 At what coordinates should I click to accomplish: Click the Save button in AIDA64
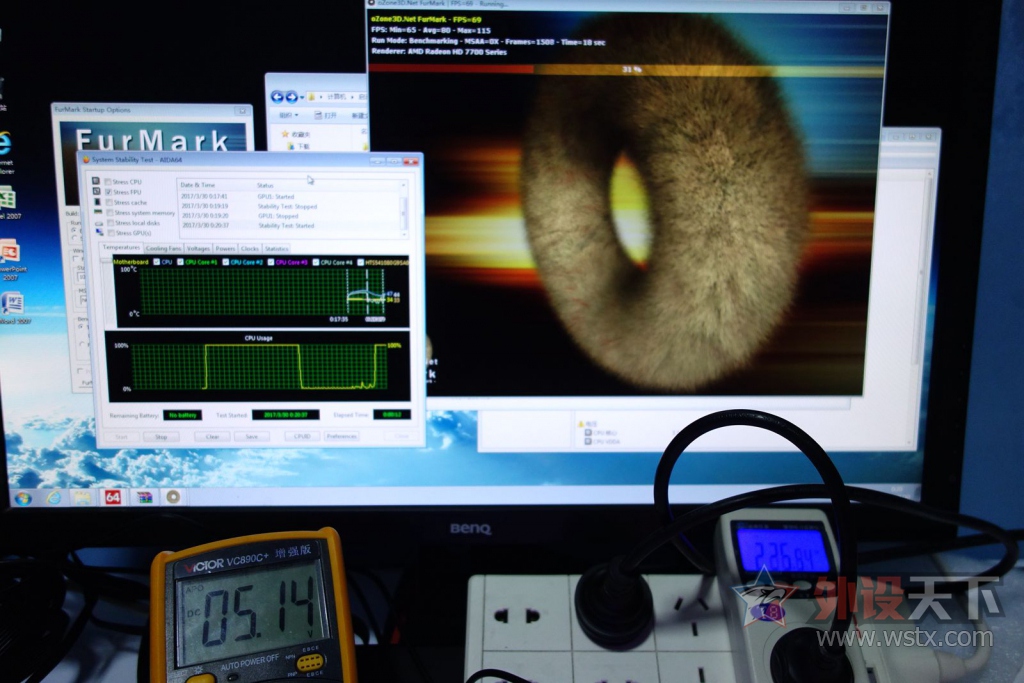(x=251, y=437)
